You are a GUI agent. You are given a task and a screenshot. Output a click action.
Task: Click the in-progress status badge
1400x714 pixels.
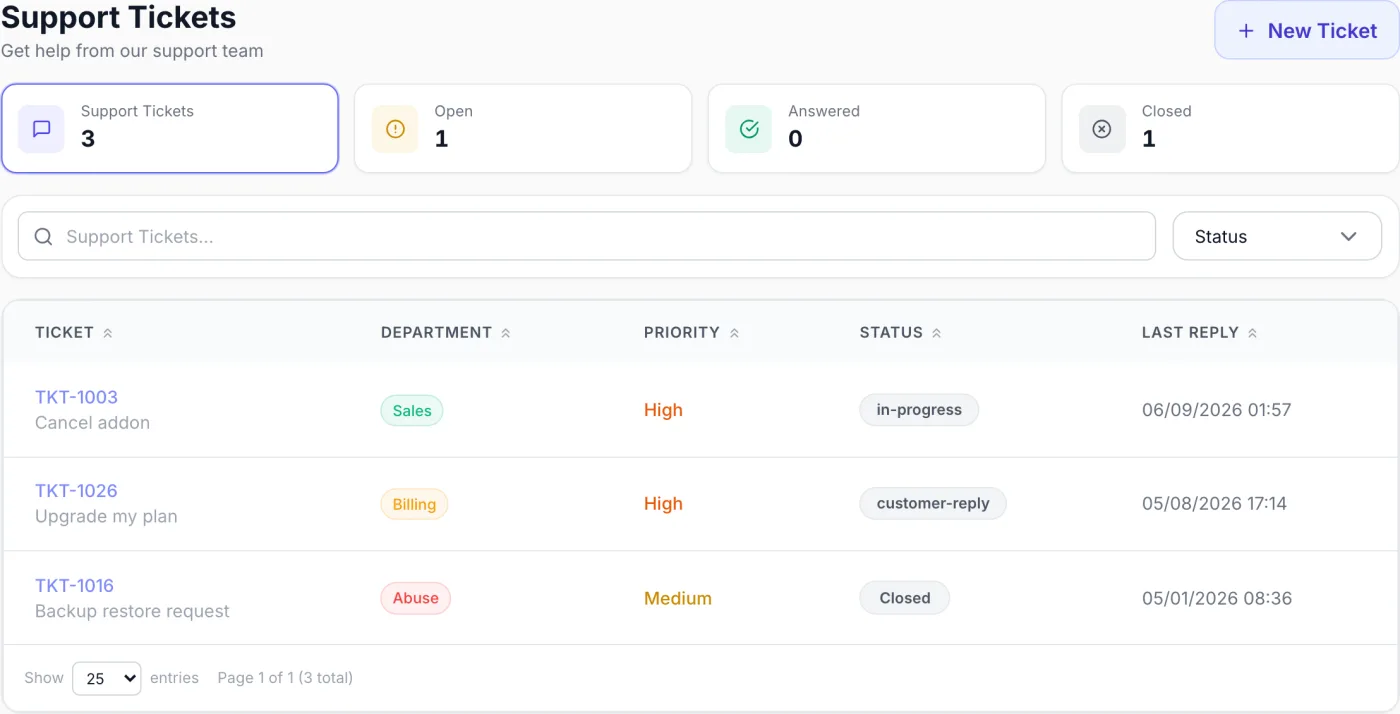point(919,410)
